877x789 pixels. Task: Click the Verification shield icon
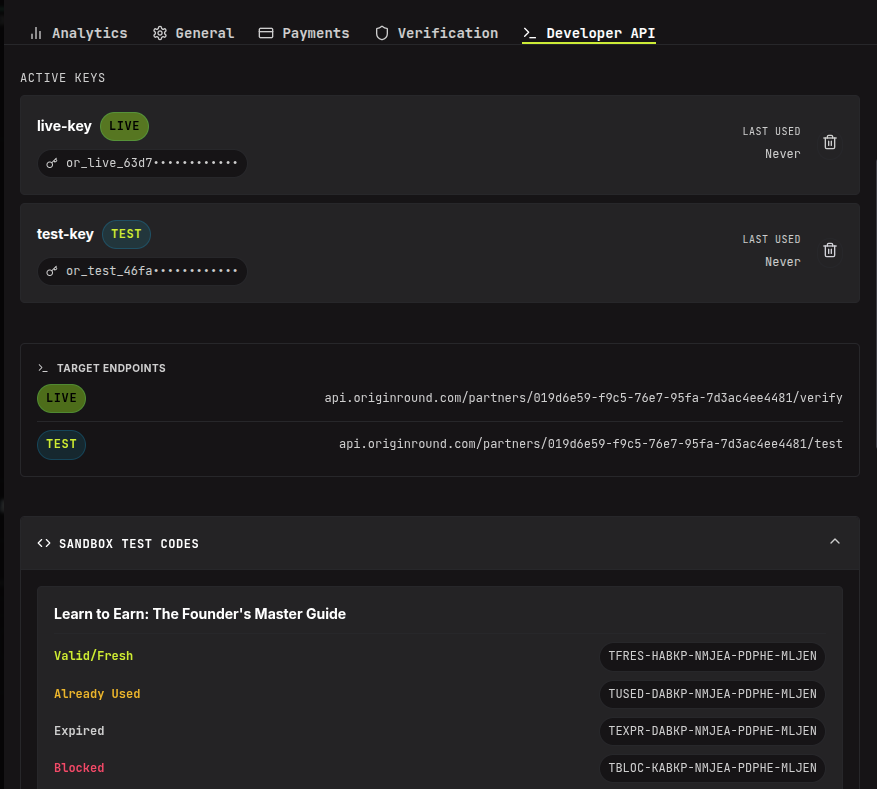click(x=382, y=33)
